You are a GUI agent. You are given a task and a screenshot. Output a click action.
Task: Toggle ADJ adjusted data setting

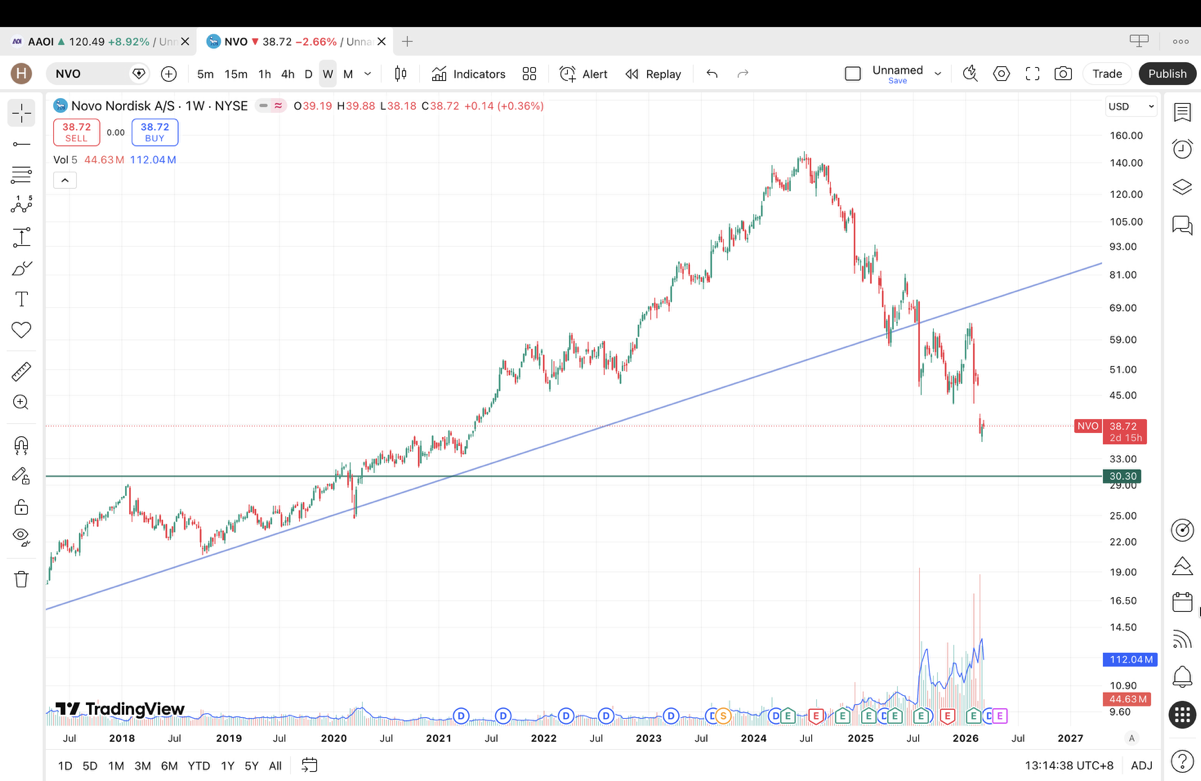[1141, 765]
